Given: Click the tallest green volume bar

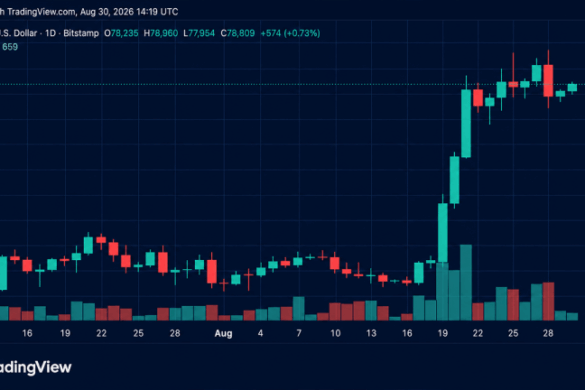Looking at the screenshot, I should tap(466, 283).
